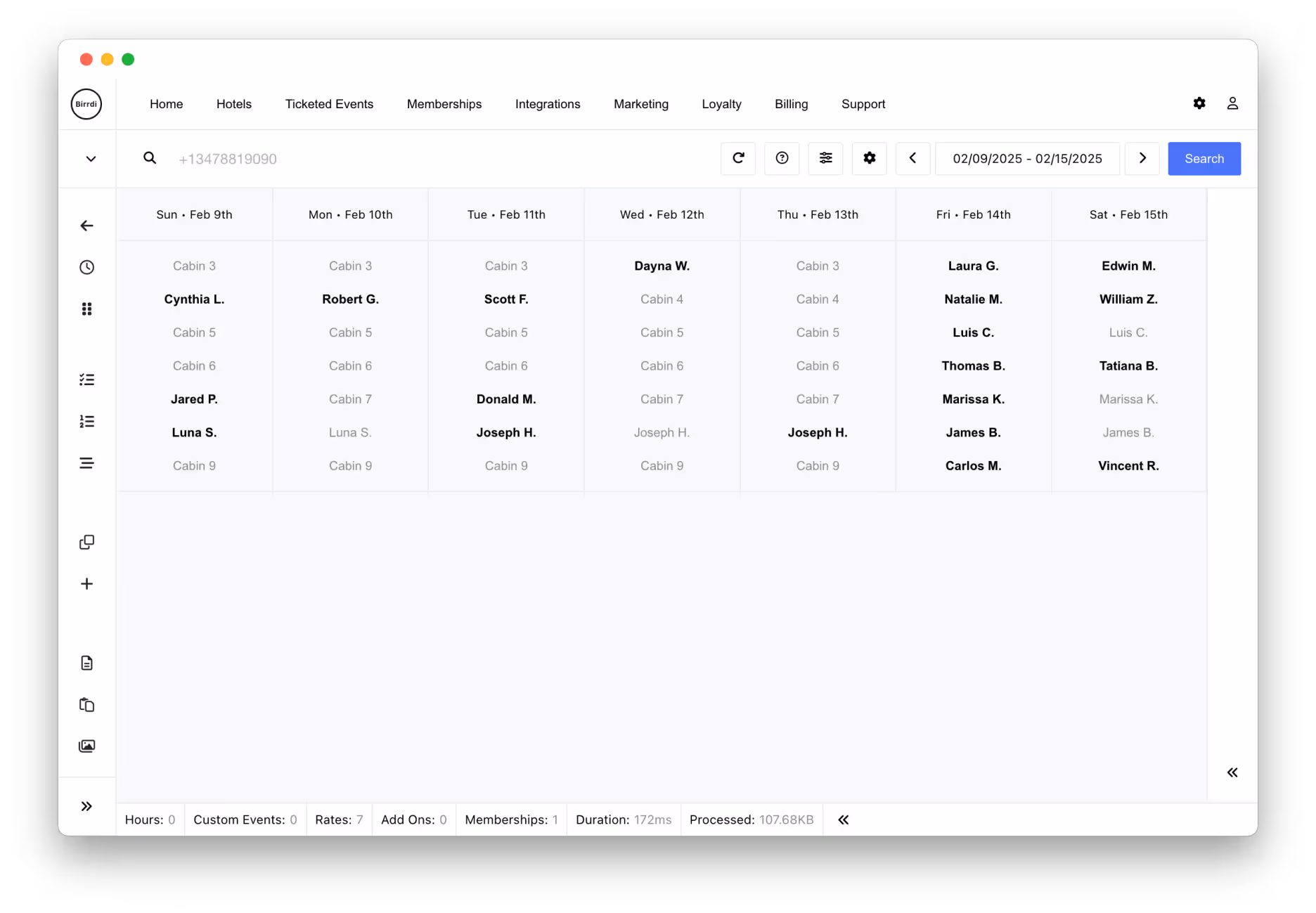Image resolution: width=1316 pixels, height=913 pixels.
Task: Open the checklist icon in the sidebar
Action: (x=86, y=380)
